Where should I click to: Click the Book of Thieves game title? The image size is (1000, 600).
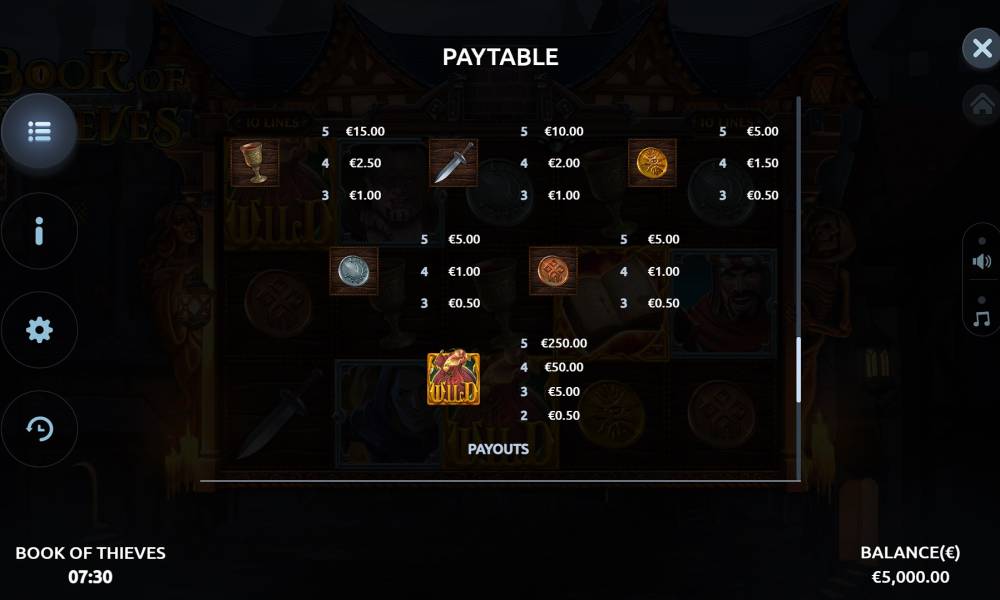pos(90,553)
